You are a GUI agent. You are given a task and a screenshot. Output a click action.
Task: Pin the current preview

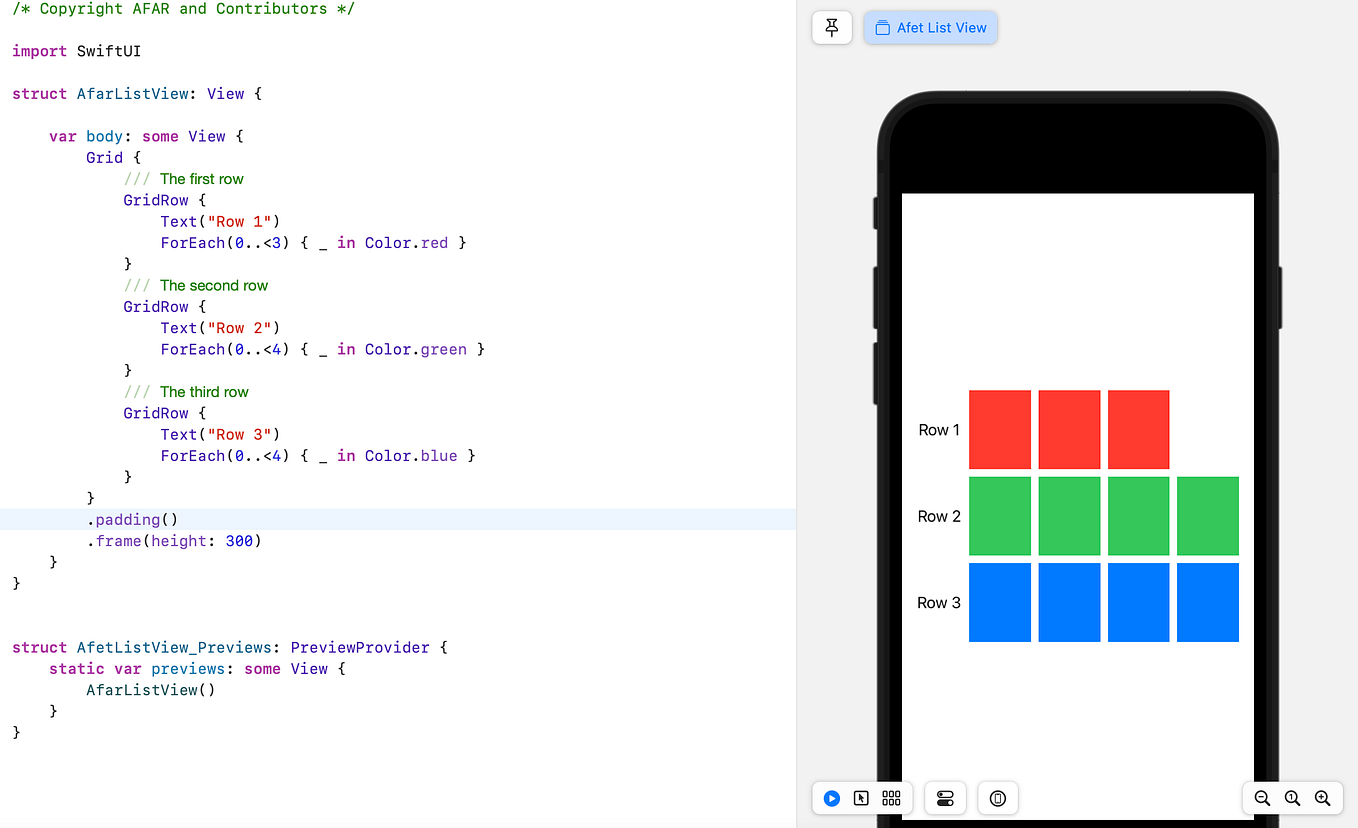point(831,27)
